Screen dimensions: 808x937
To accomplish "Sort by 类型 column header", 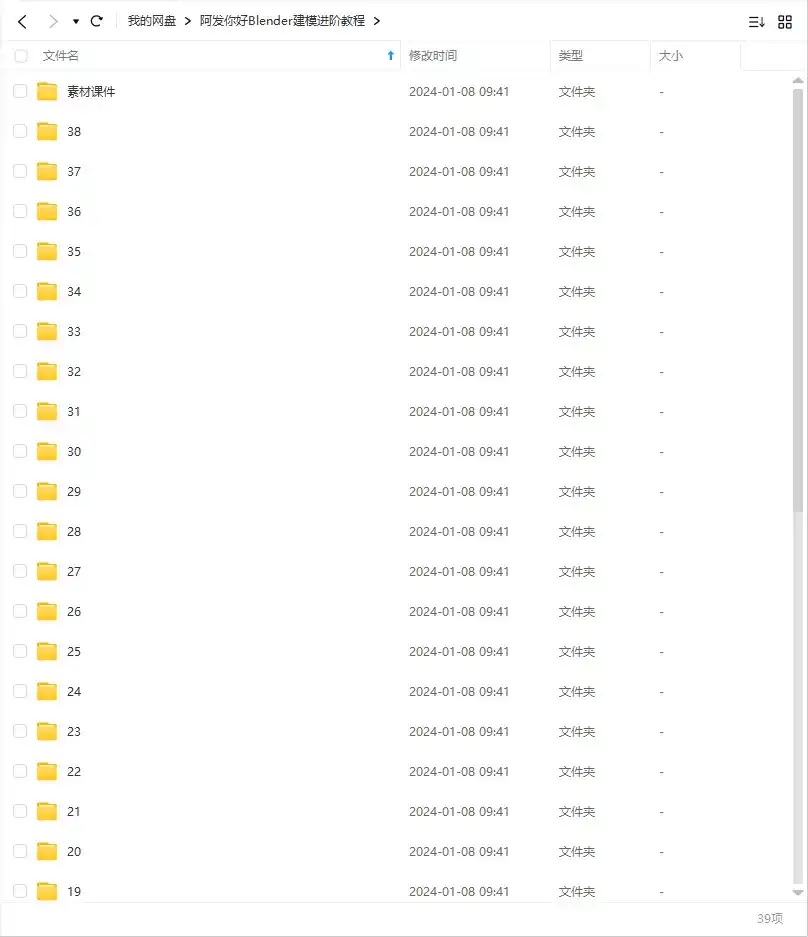I will click(571, 56).
